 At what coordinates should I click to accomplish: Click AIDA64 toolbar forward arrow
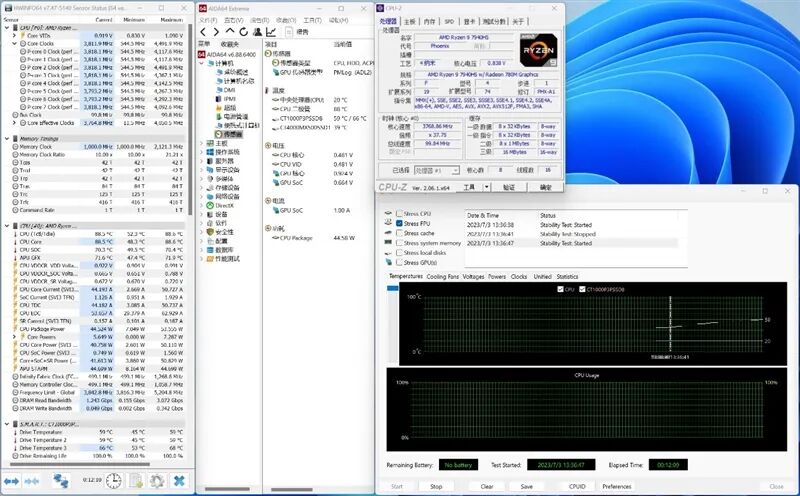tap(216, 32)
